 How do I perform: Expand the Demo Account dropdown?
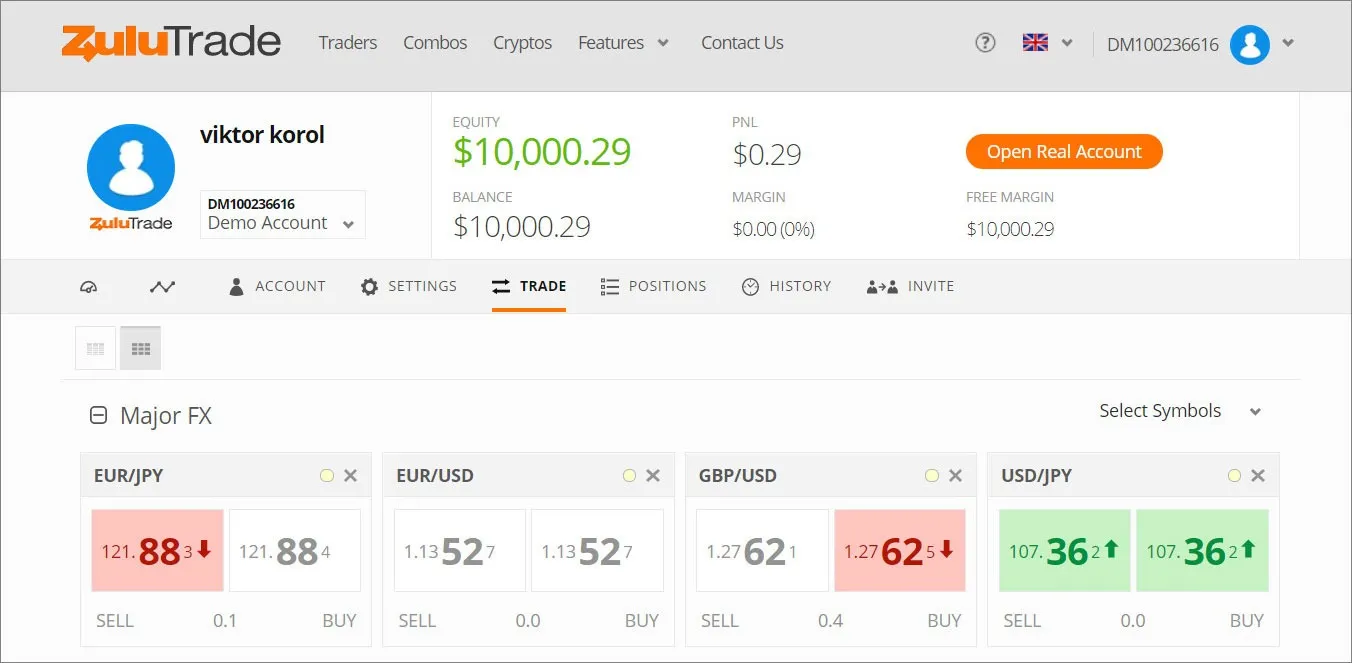coord(282,222)
